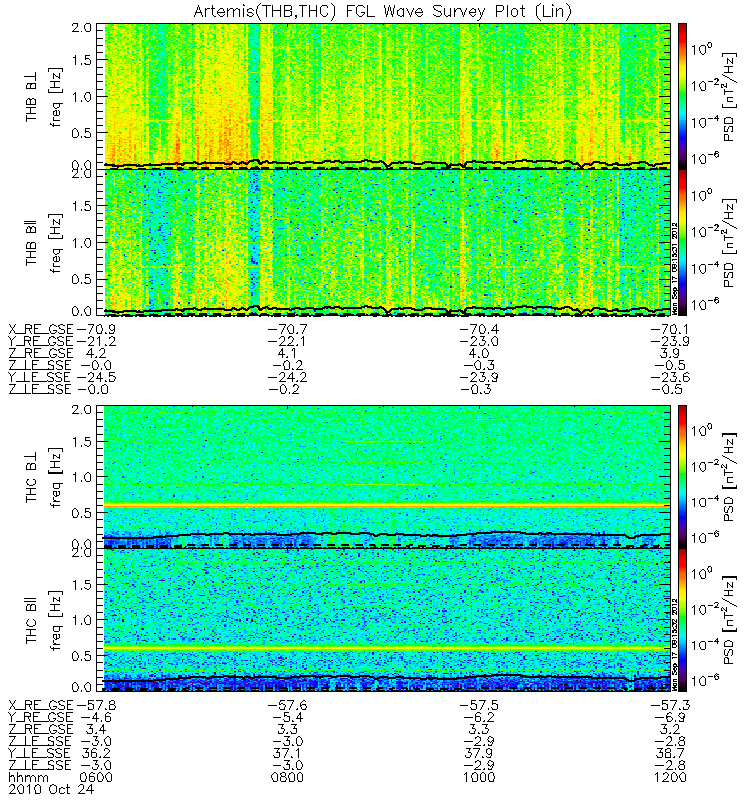Click the THC Y_LE_SSE value '37.1'
750x800 pixels.
[287, 753]
